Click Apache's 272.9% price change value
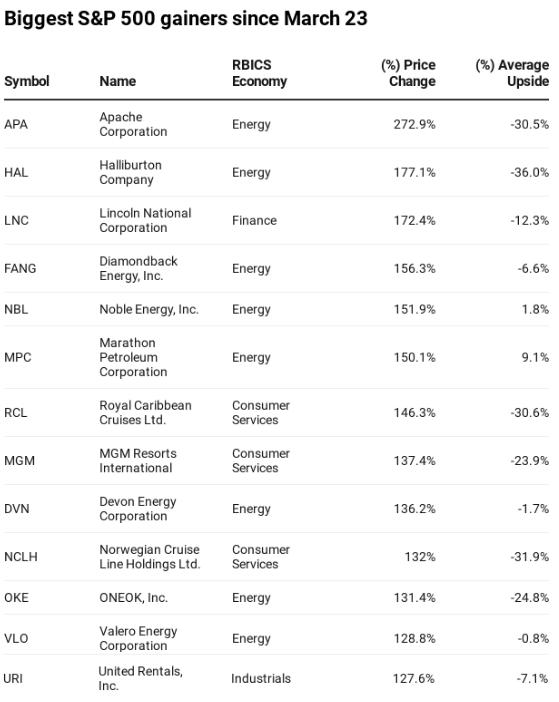This screenshot has height=702, width=559. tap(414, 124)
